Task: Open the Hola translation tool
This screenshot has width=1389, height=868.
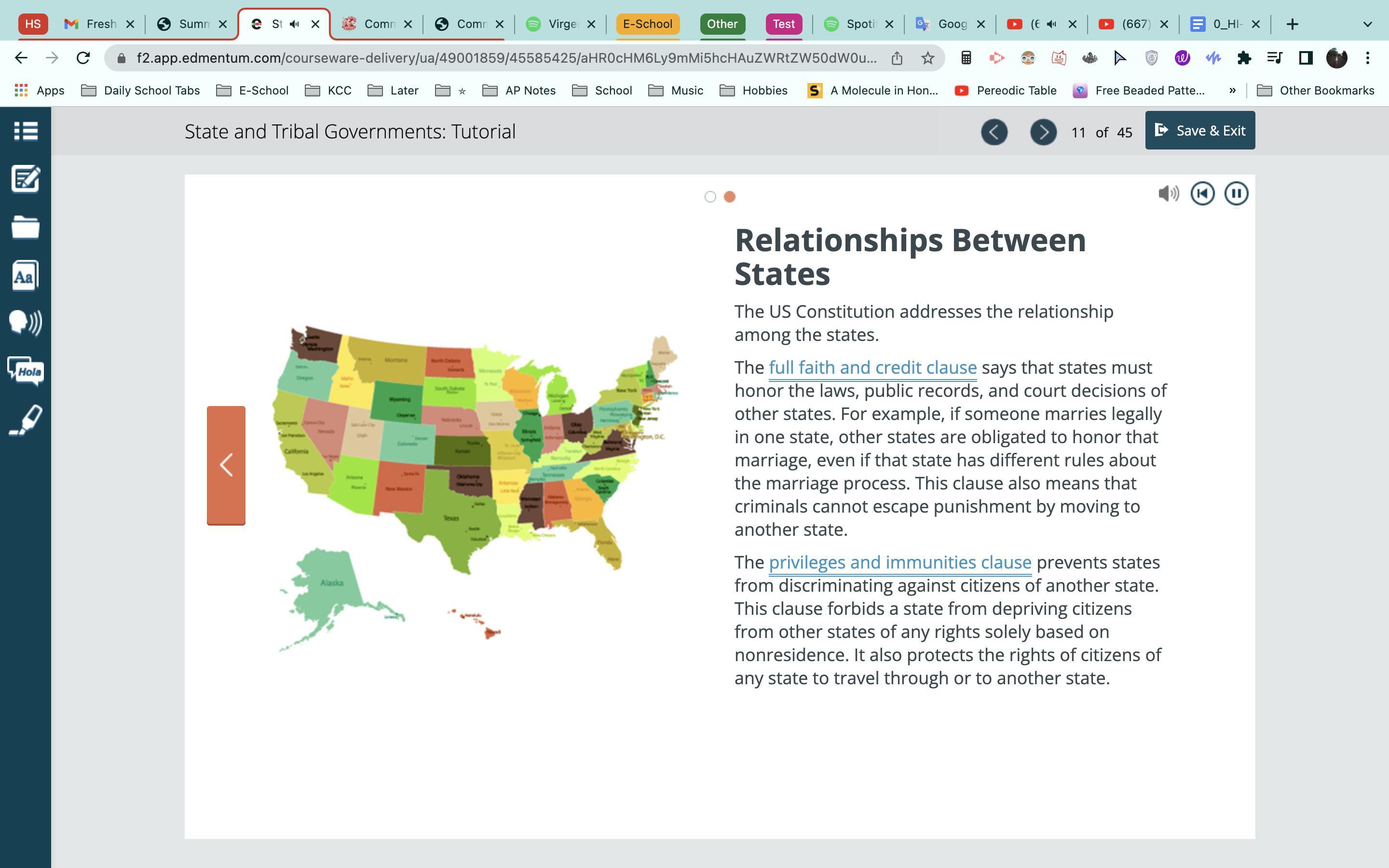Action: tap(25, 371)
